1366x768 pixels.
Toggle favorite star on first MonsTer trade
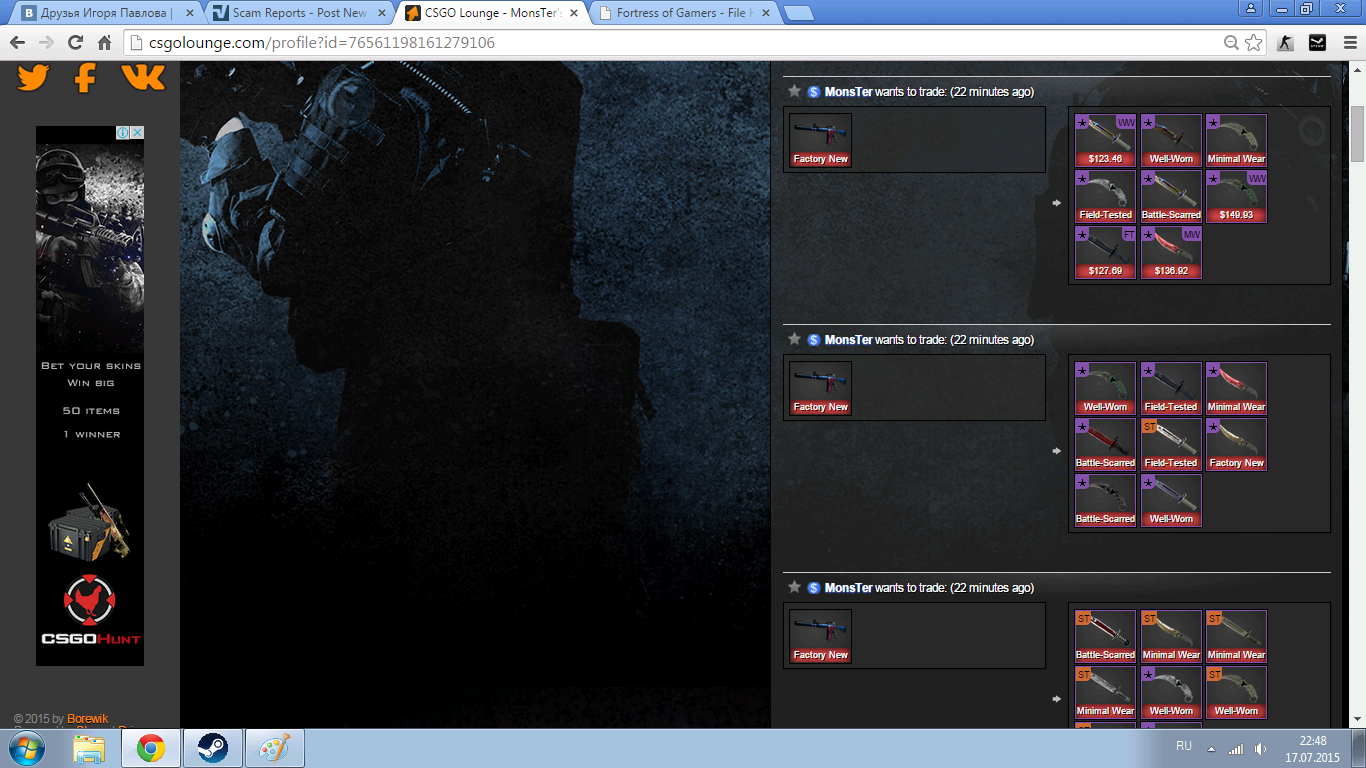click(x=794, y=91)
